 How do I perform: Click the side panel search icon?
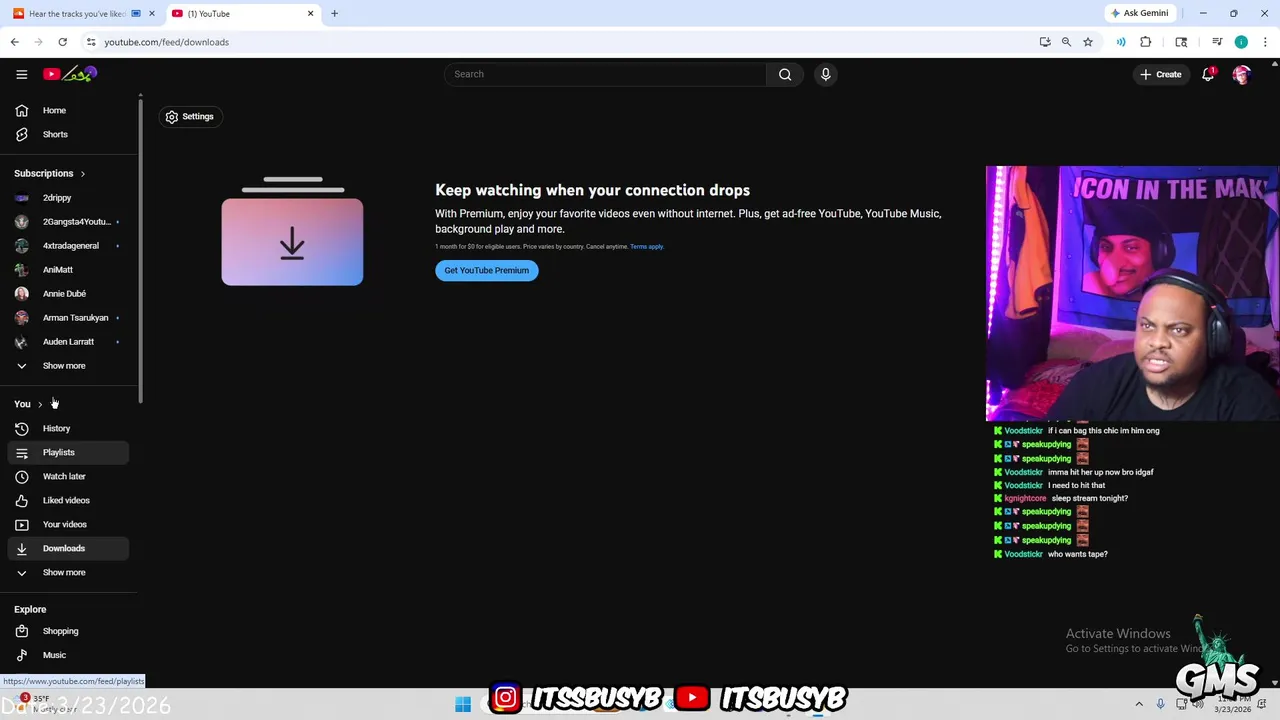point(1181,42)
